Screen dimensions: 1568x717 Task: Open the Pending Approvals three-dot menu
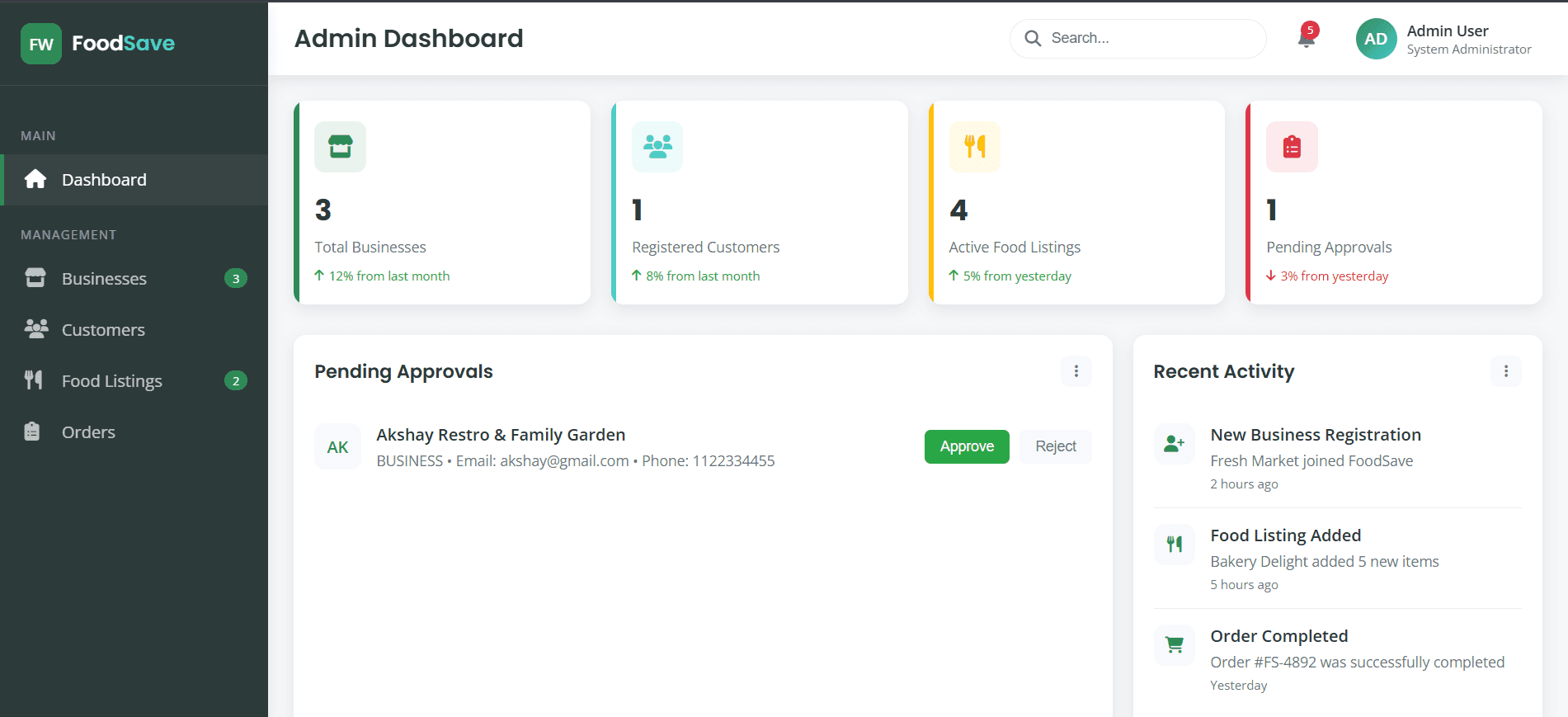point(1076,371)
